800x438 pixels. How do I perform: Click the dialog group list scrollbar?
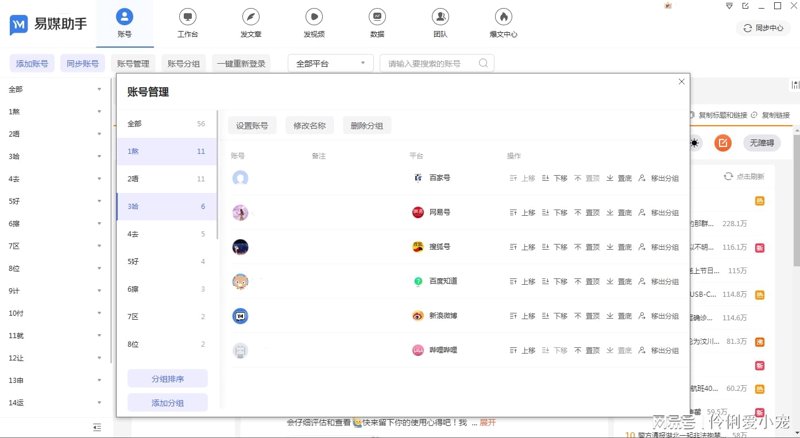tap(217, 175)
